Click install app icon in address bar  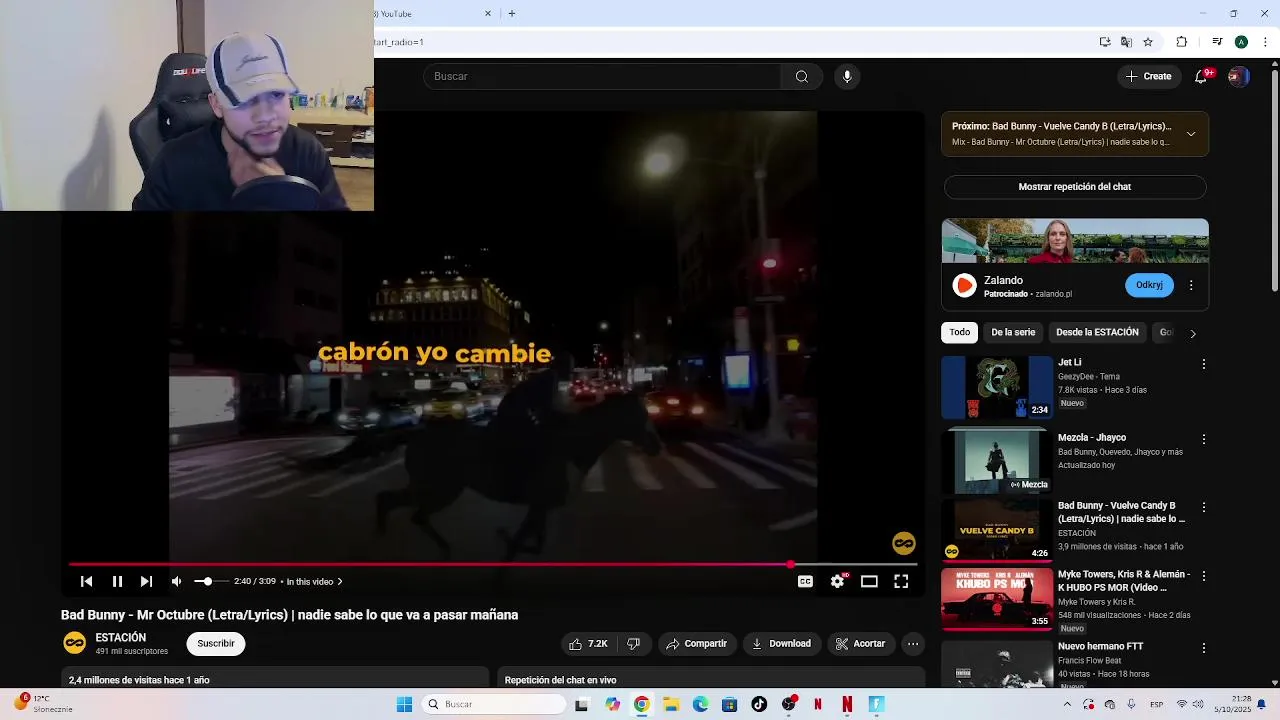point(1105,42)
